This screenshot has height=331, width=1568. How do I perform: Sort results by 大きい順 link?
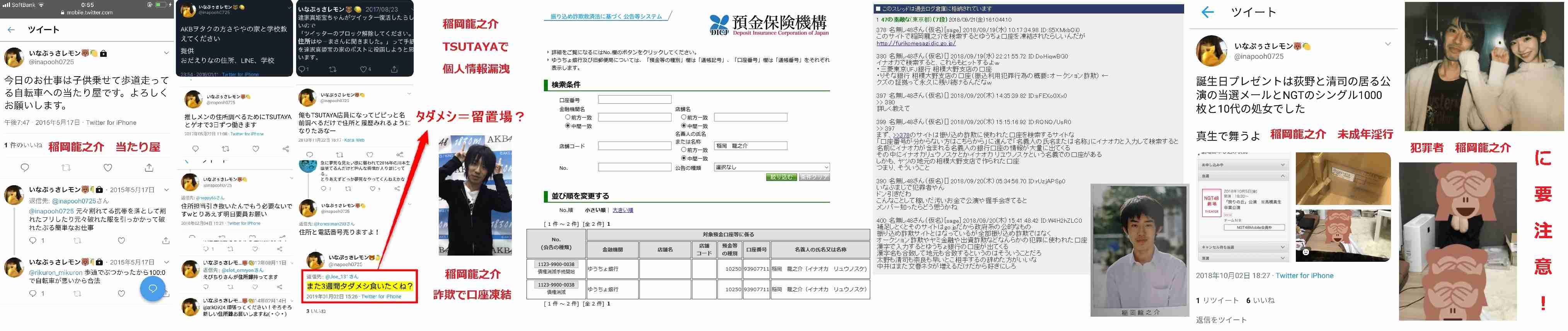click(x=623, y=210)
